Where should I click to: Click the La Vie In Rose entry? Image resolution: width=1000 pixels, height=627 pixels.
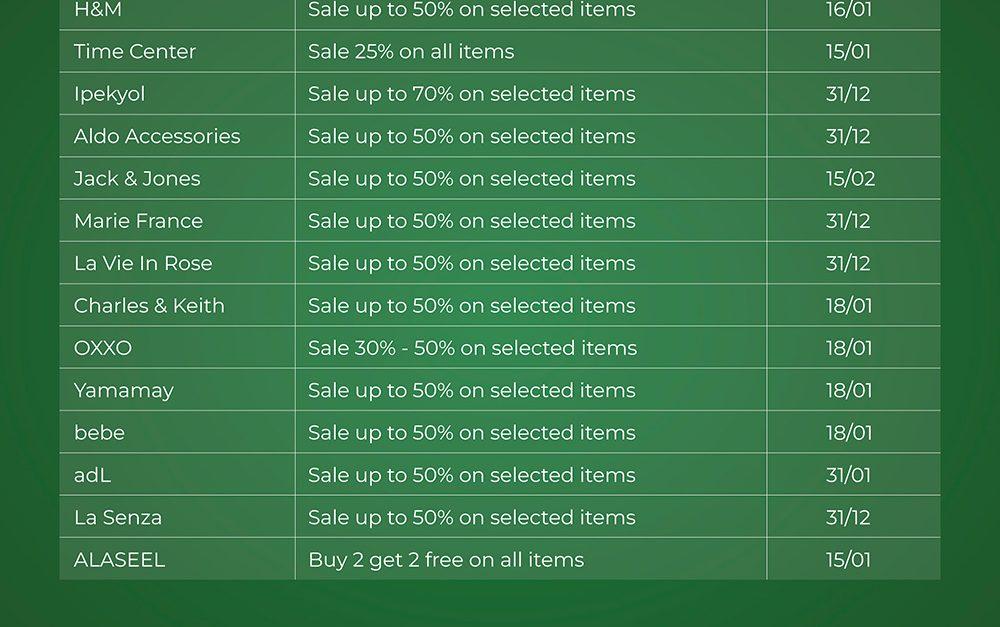click(143, 263)
